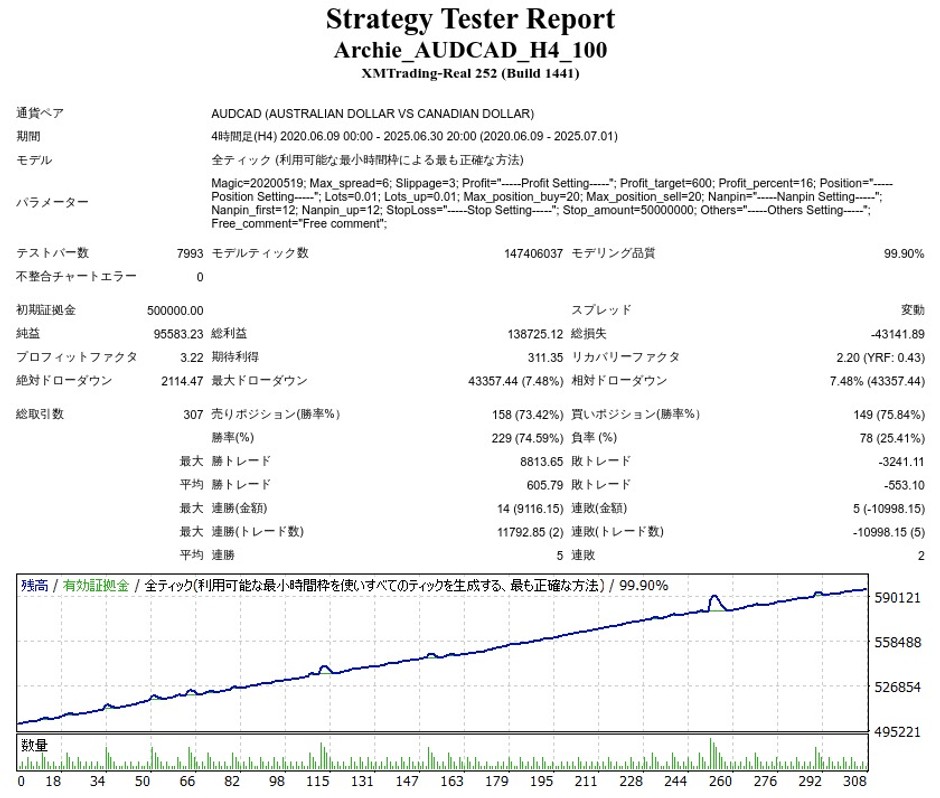Select the テストバー数 value 7993
940x798 pixels.
(x=190, y=254)
